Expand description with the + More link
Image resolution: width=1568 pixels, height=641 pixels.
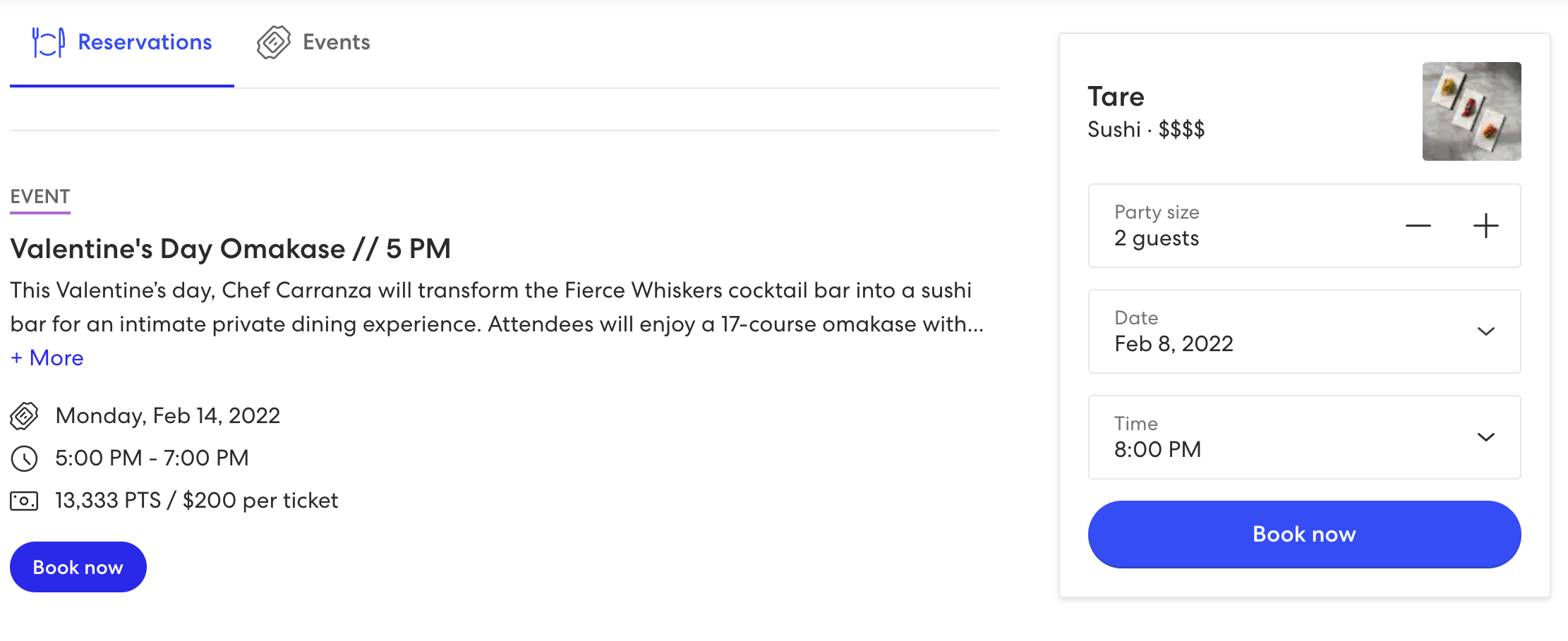tap(47, 358)
